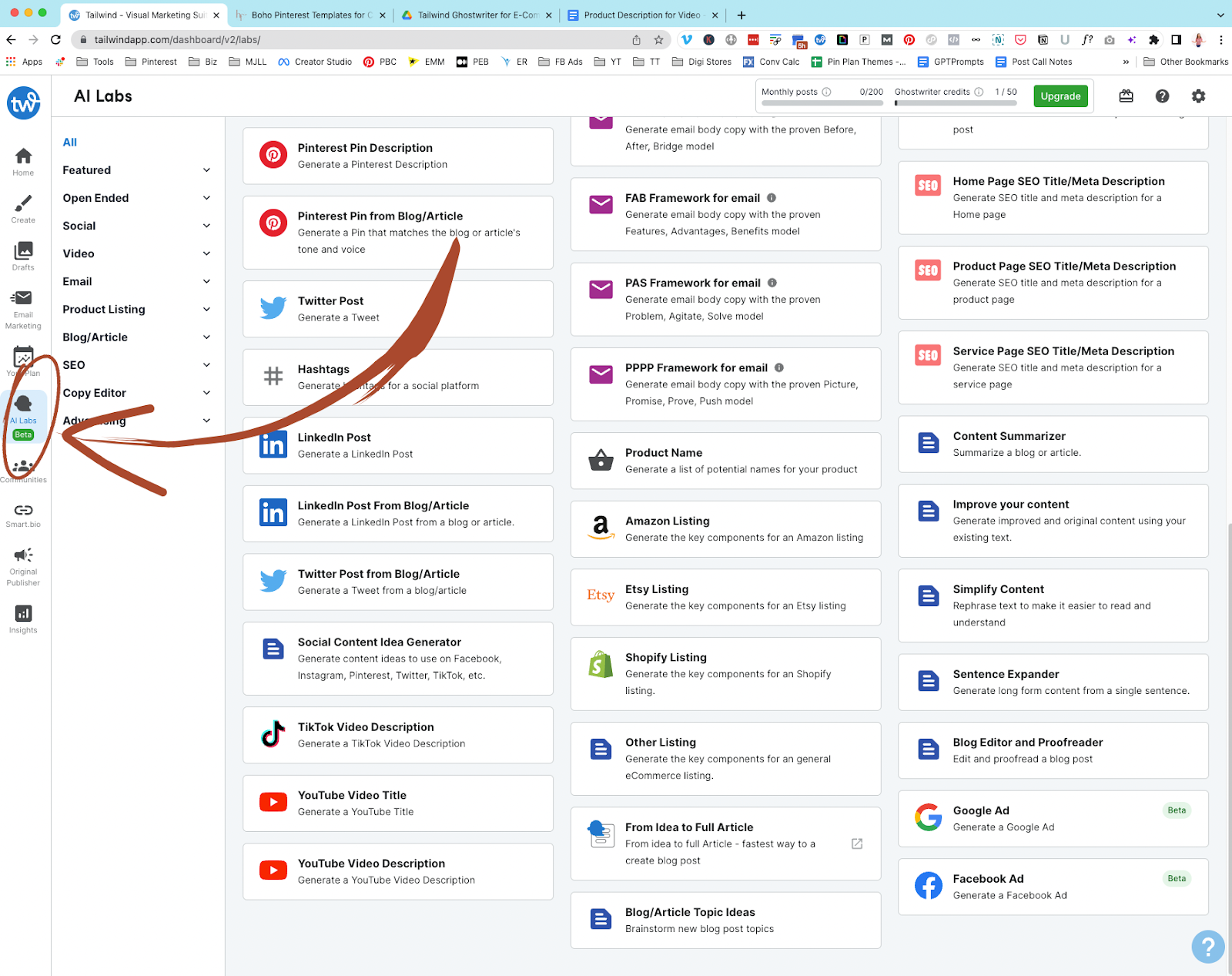Open the Facebook Ad card
The width and height of the screenshot is (1232, 976).
pyautogui.click(x=1053, y=887)
